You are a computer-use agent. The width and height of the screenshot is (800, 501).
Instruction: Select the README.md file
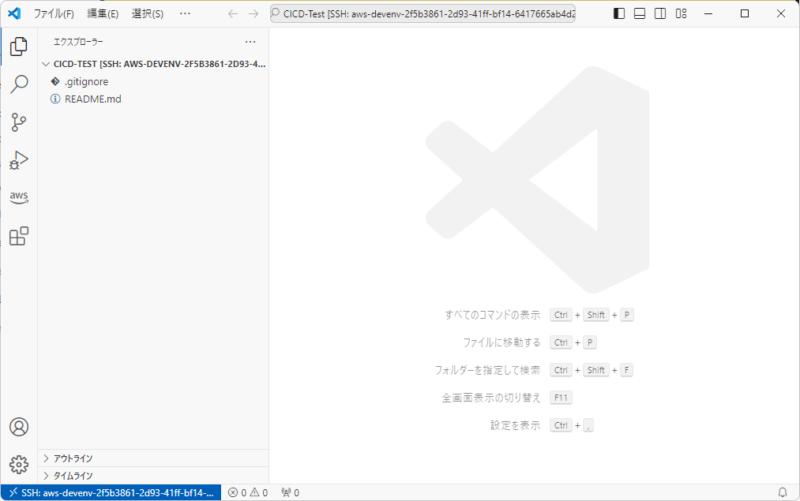pyautogui.click(x=92, y=99)
